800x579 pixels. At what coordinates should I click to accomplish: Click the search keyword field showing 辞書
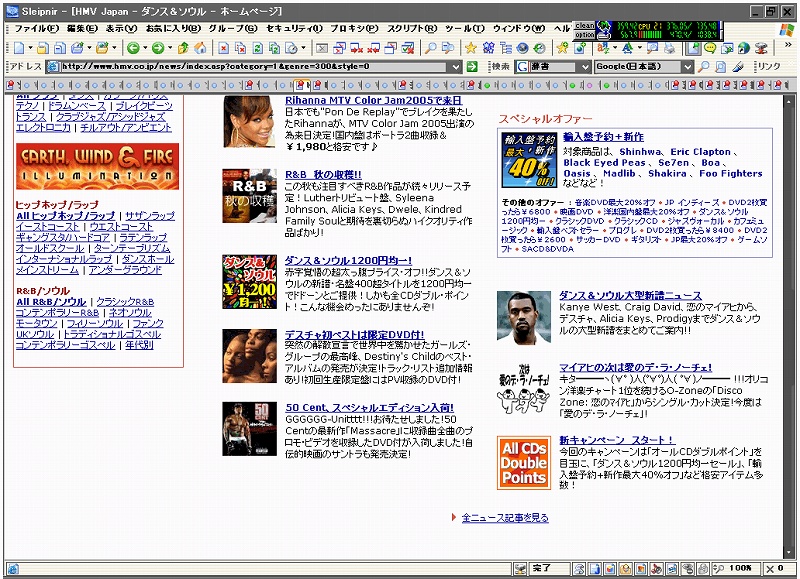point(554,67)
